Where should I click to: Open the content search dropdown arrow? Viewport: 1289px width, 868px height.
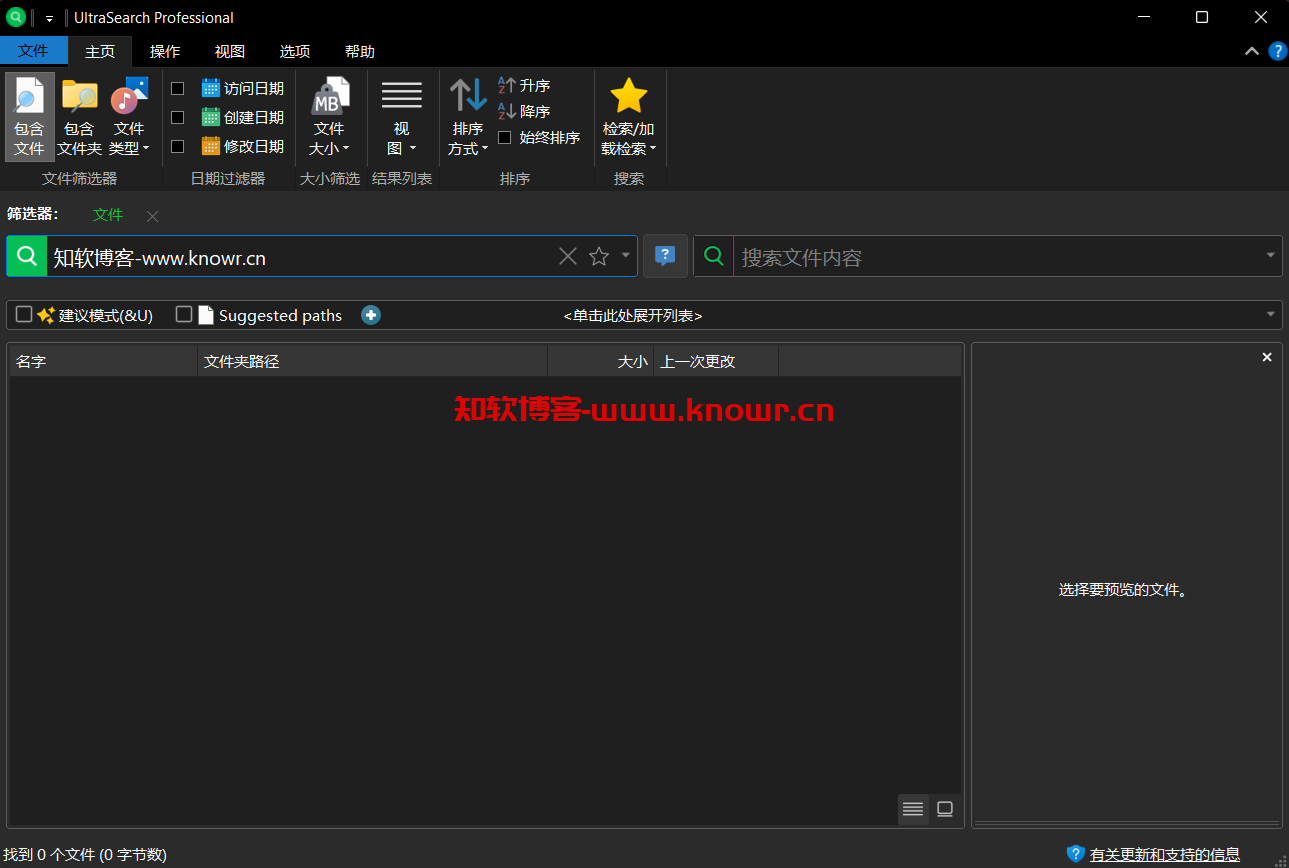(1271, 256)
